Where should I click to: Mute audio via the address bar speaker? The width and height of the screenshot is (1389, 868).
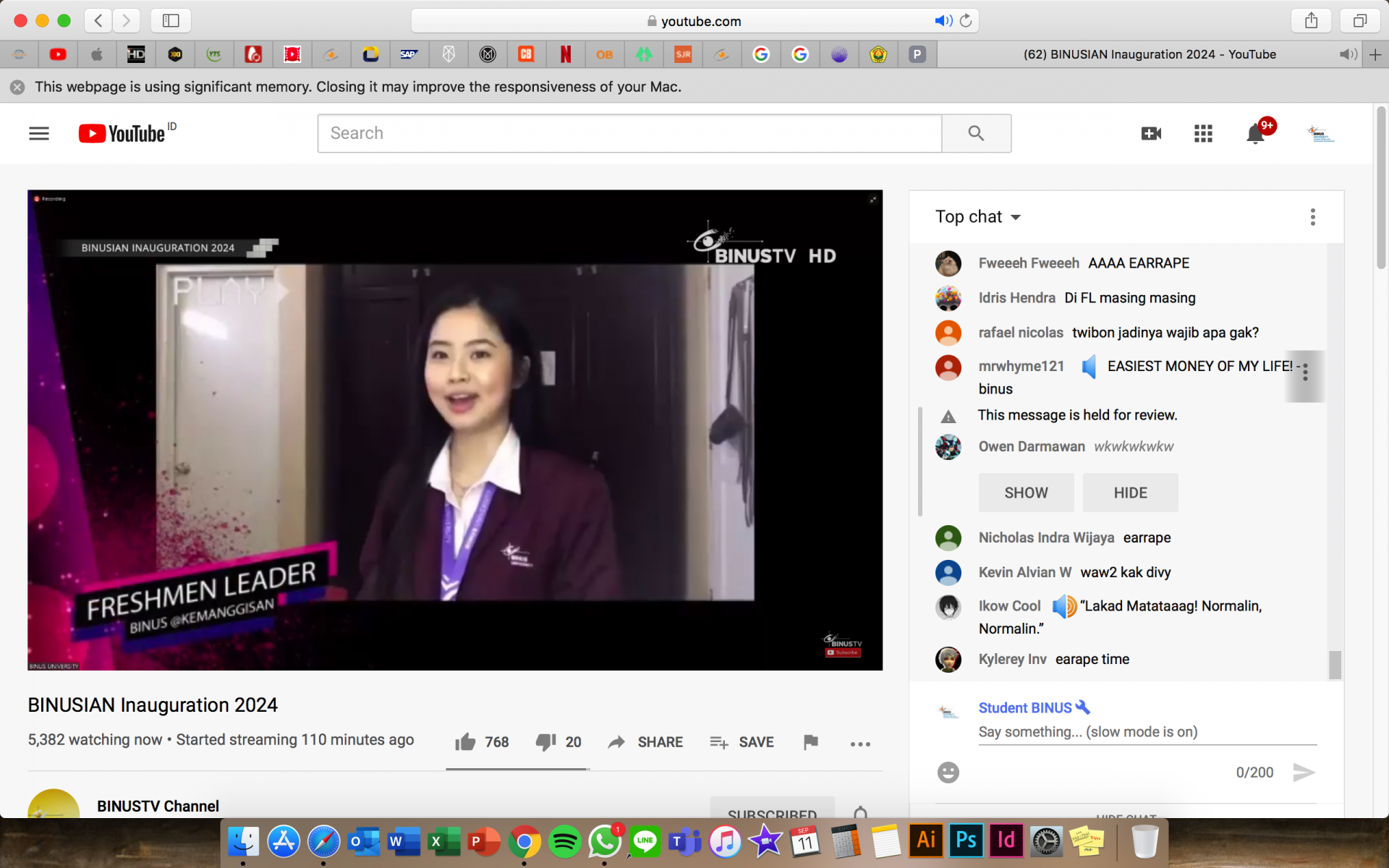click(x=943, y=21)
